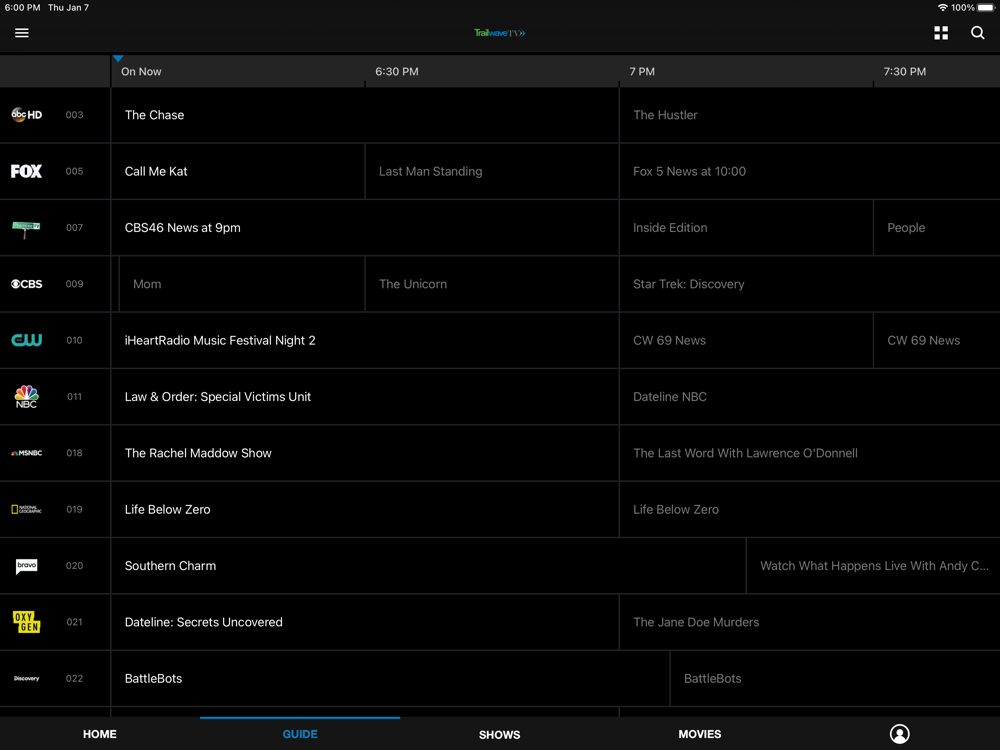
Task: Click the current time marker triangle
Action: tap(118, 58)
